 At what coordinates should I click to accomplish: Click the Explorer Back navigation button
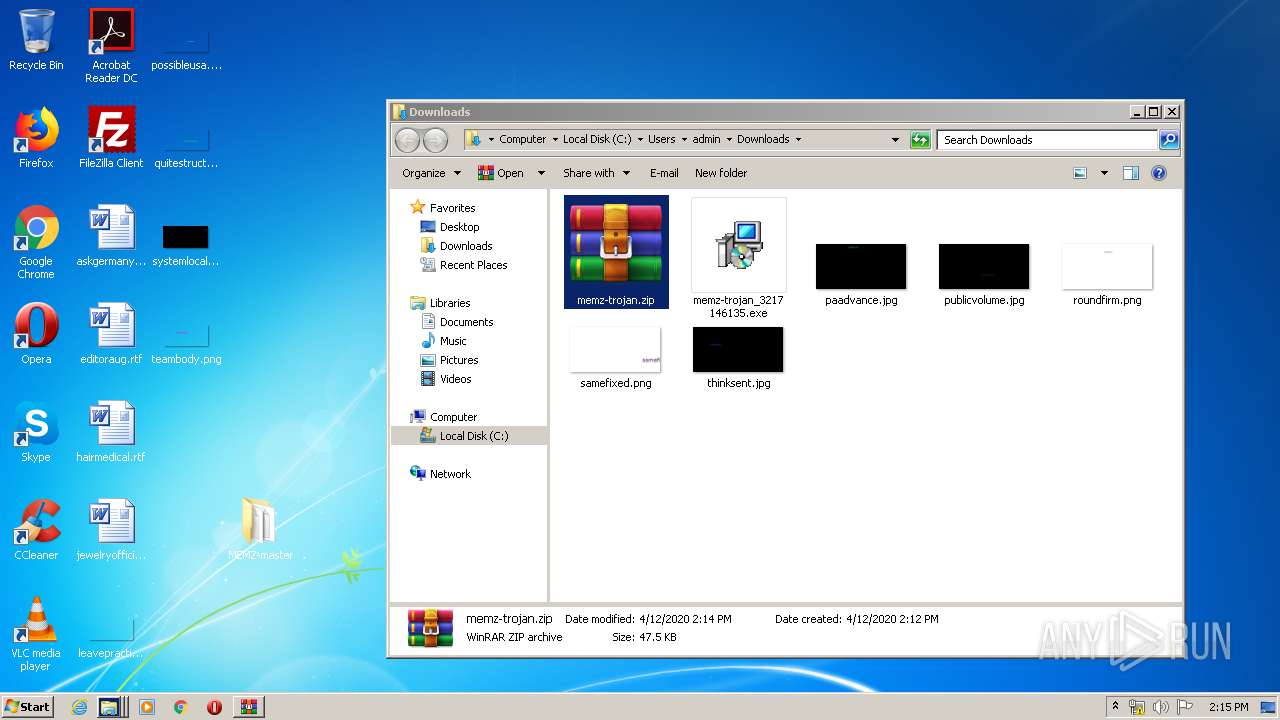[407, 140]
